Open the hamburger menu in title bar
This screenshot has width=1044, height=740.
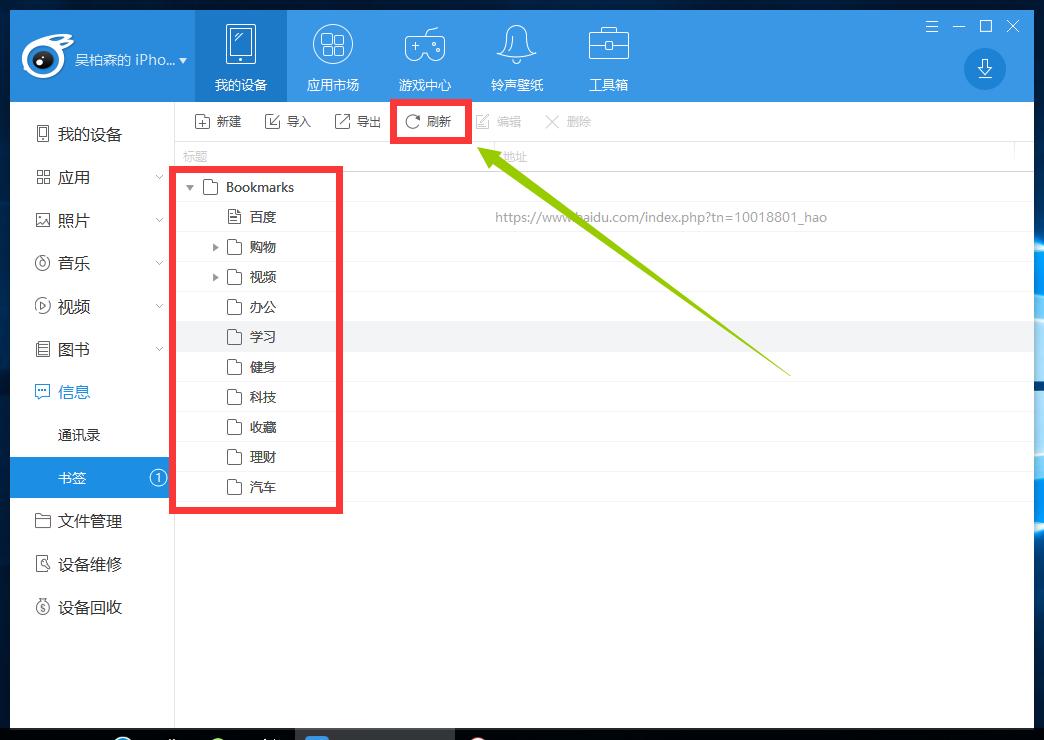(932, 26)
